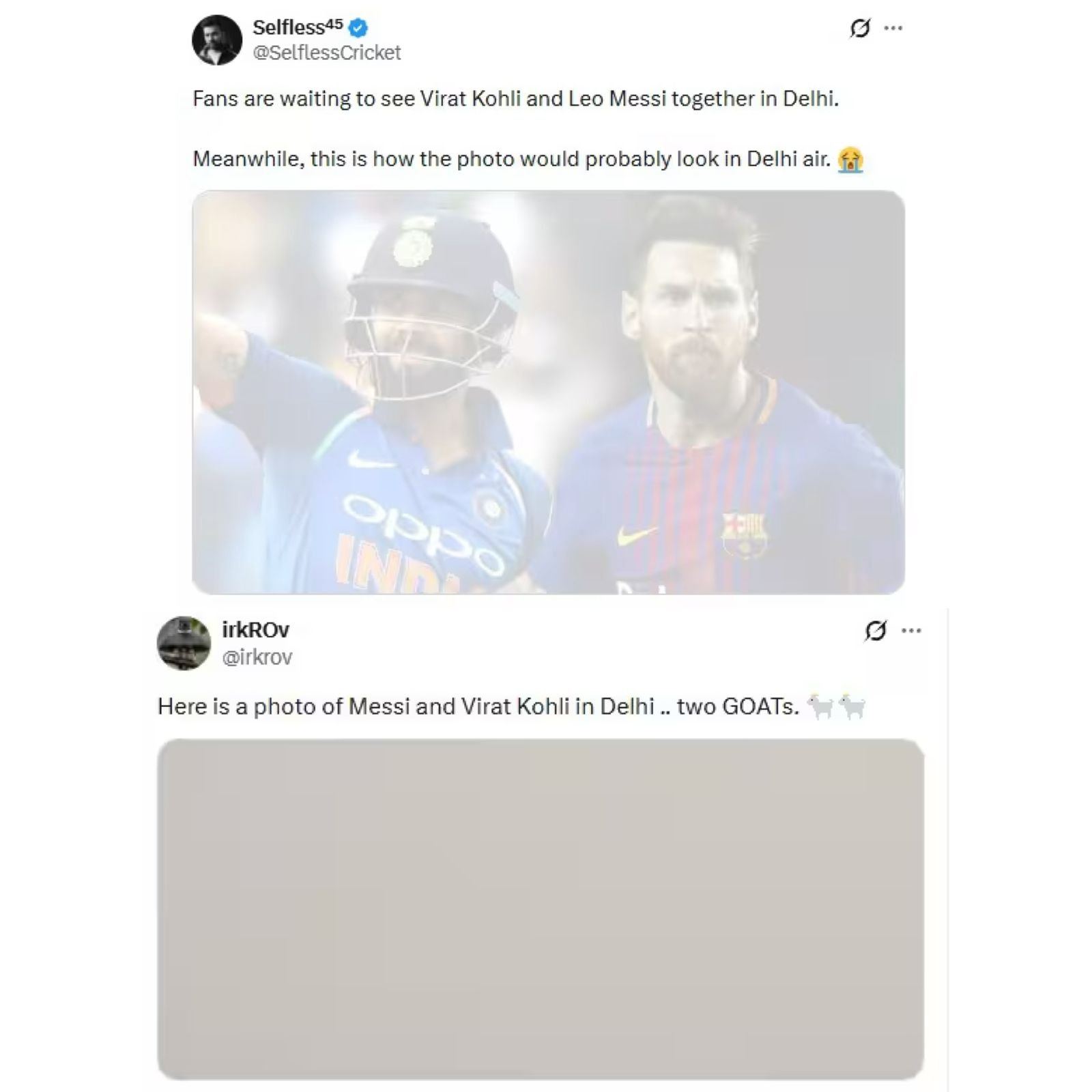The height and width of the screenshot is (1092, 1092).
Task: Click the second goat emoji
Action: pos(852,706)
